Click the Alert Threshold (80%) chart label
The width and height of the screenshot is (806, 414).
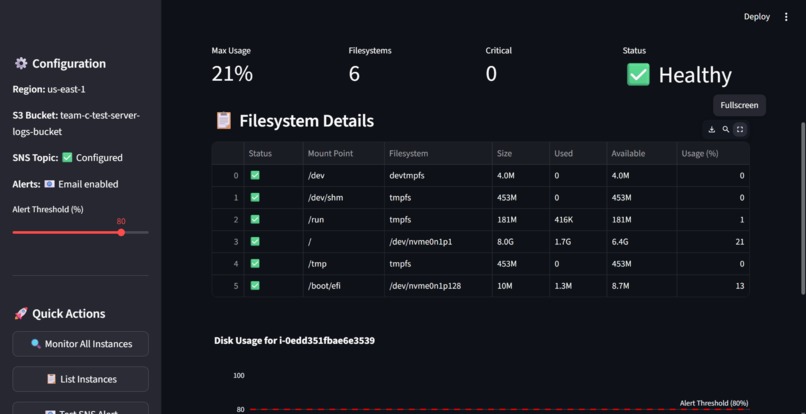click(714, 403)
